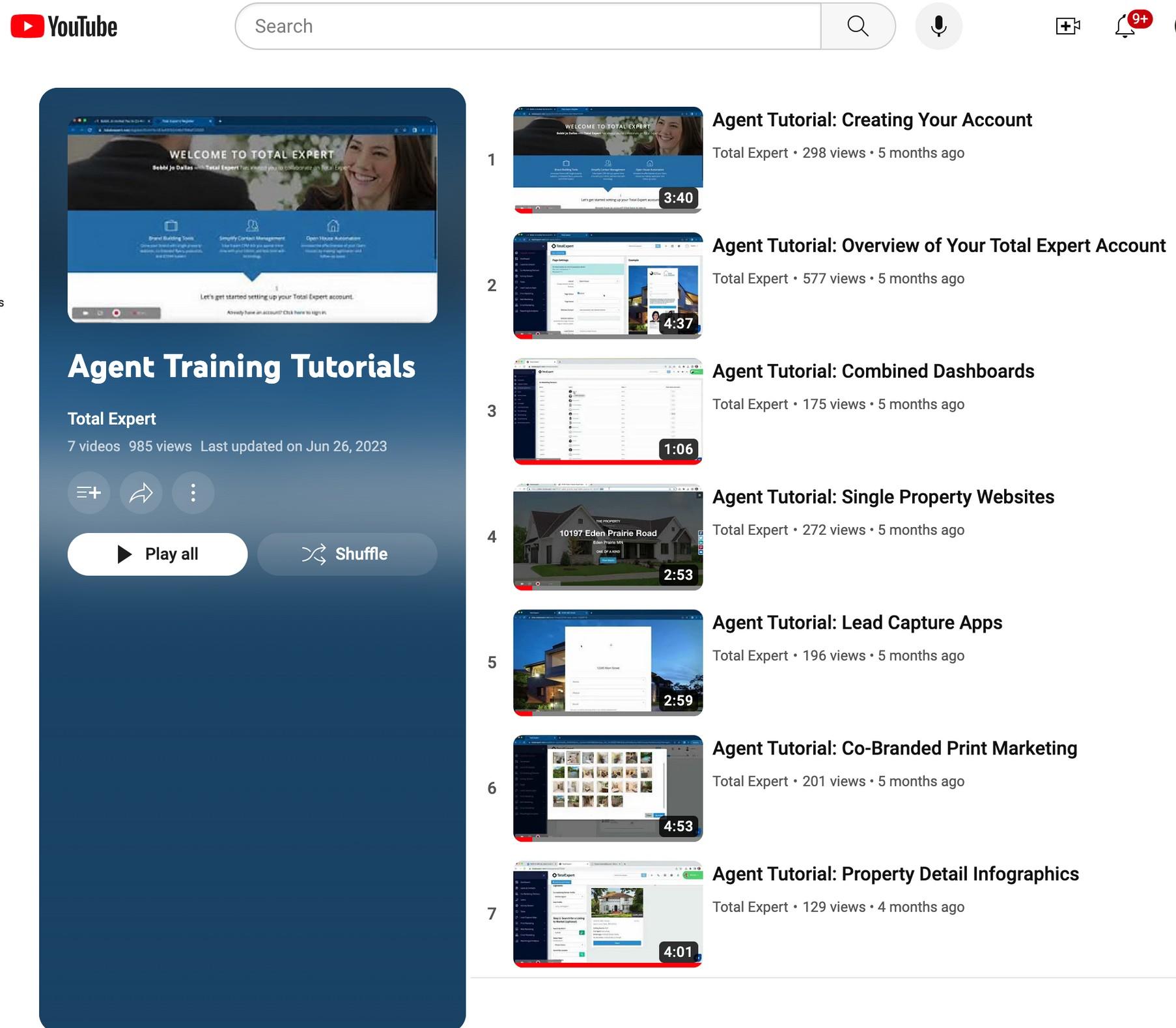Click 'Last updated on Jun 26, 2023' text
Image resolution: width=1176 pixels, height=1028 pixels.
(x=294, y=446)
